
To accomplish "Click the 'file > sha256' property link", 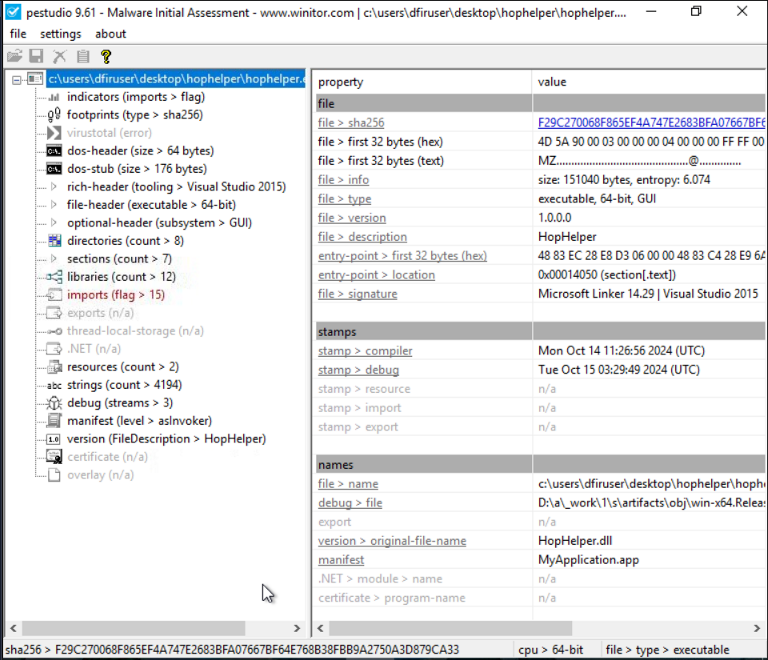I will pyautogui.click(x=351, y=123).
